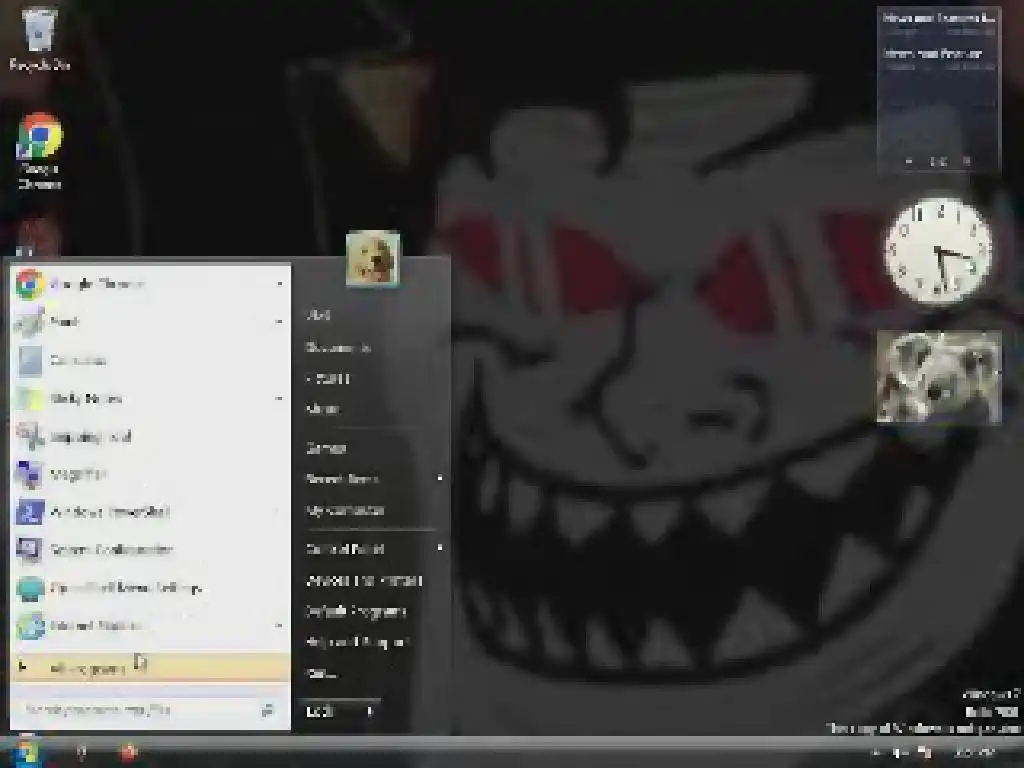Open the Recycle Bin desktop icon
1024x768 pixels.
click(39, 39)
